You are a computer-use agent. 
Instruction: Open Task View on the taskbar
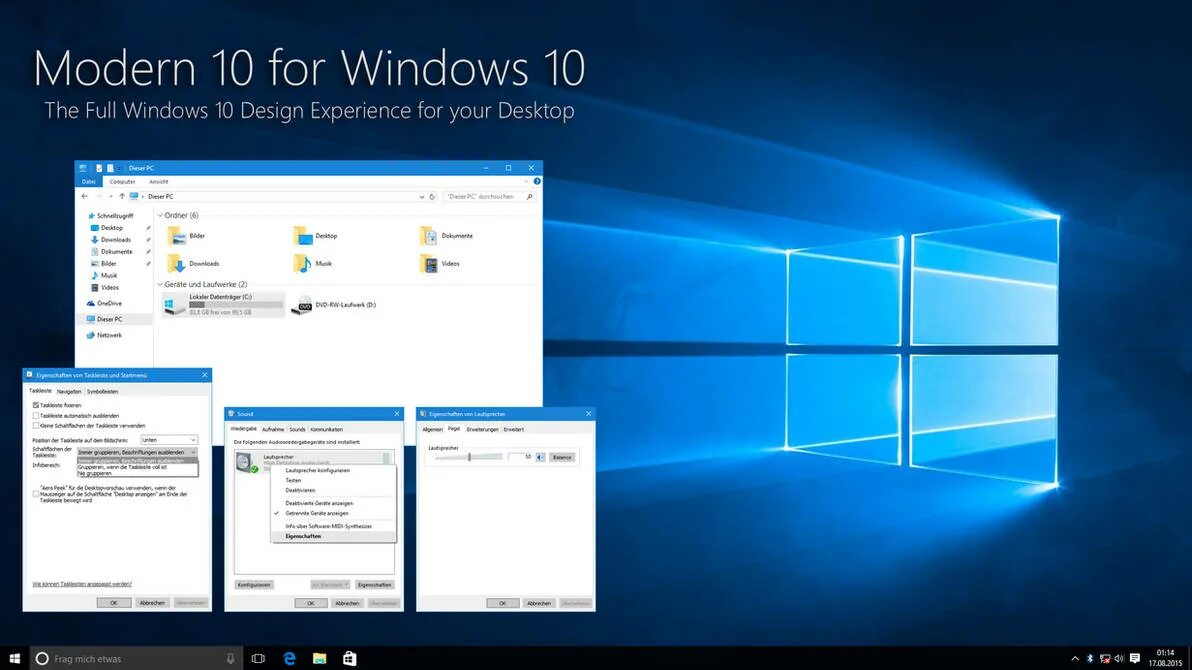[258, 659]
